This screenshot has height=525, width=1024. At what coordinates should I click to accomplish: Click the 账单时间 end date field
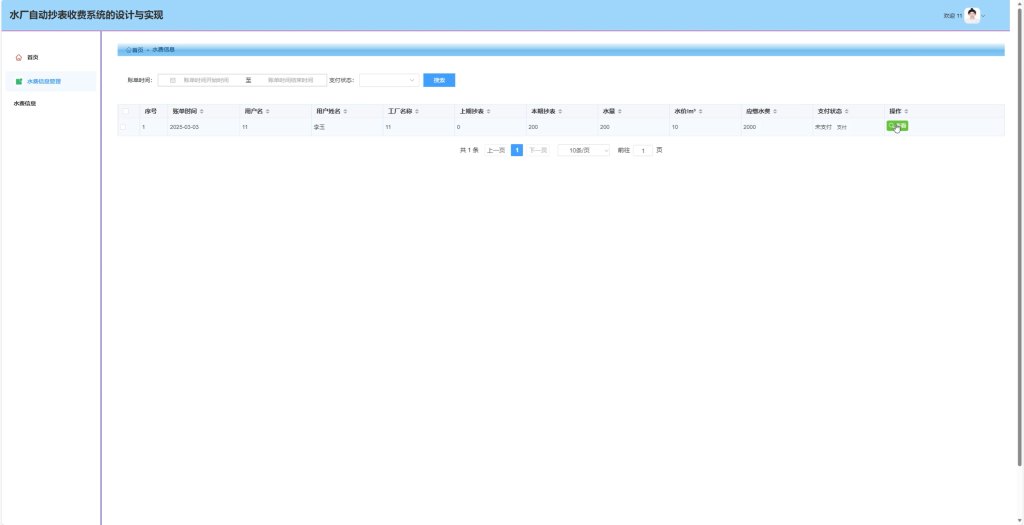click(x=291, y=80)
